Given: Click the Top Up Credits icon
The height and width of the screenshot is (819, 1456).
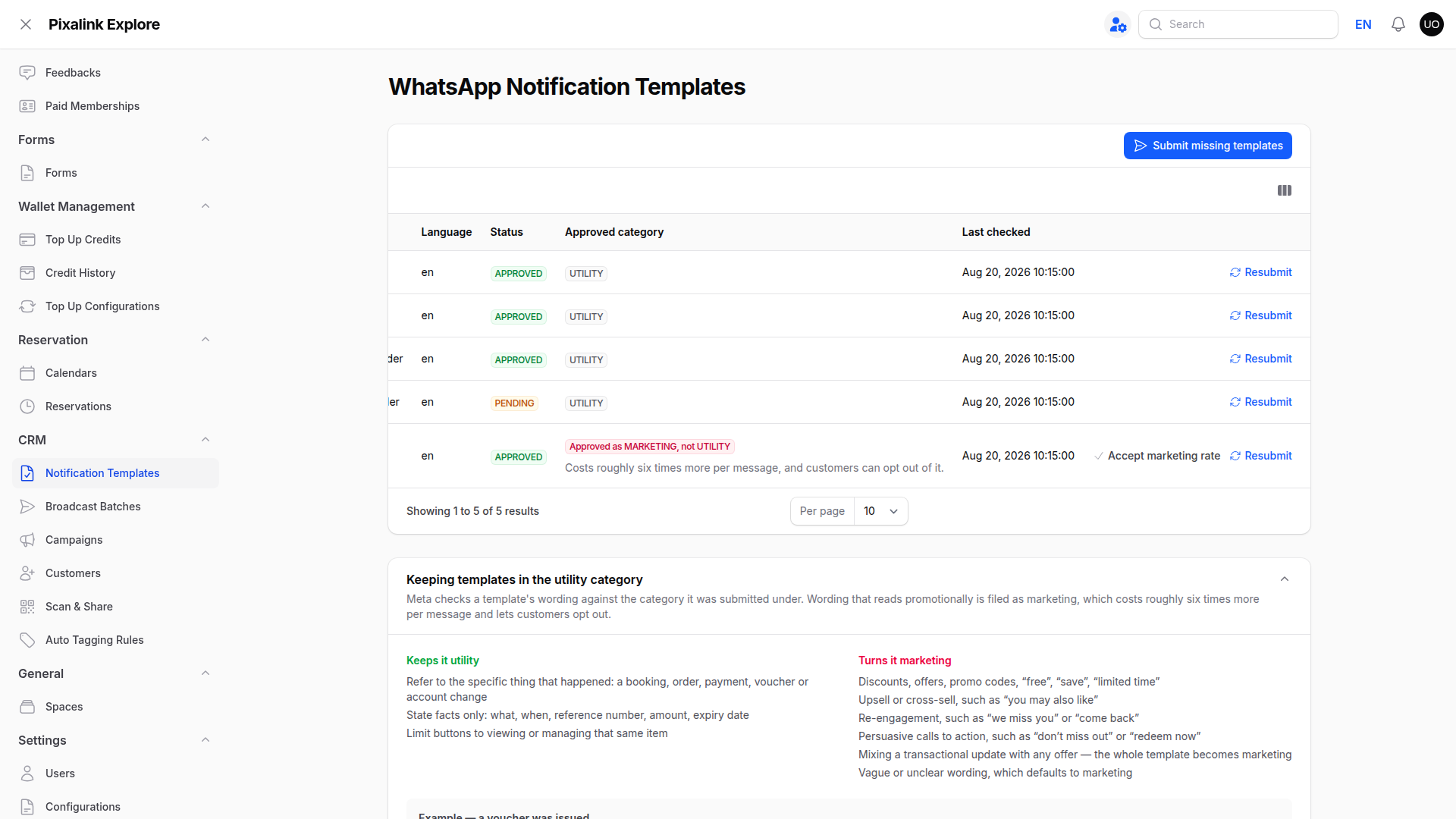Looking at the screenshot, I should click(27, 240).
